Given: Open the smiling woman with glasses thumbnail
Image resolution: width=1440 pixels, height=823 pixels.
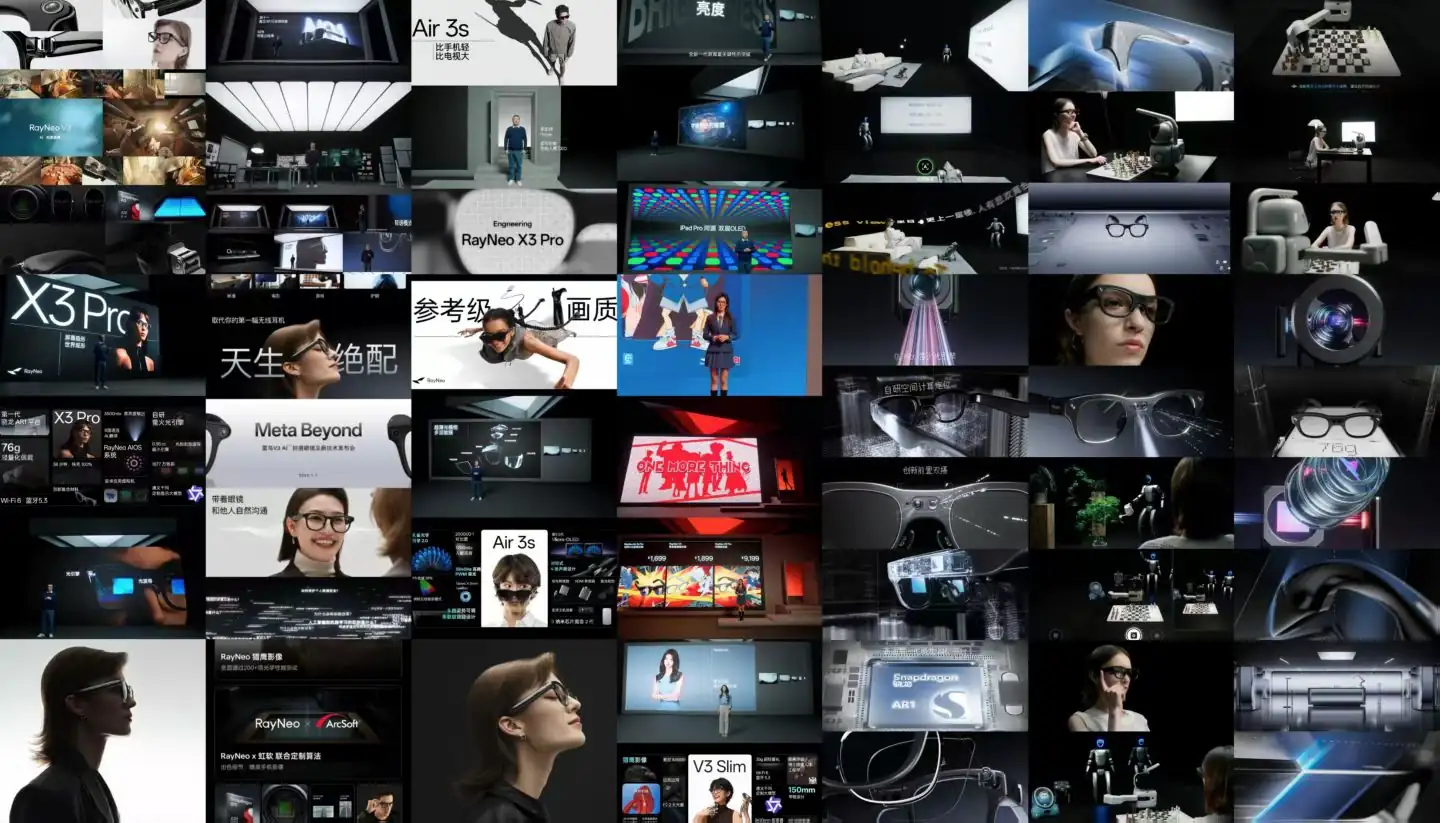Looking at the screenshot, I should point(308,533).
